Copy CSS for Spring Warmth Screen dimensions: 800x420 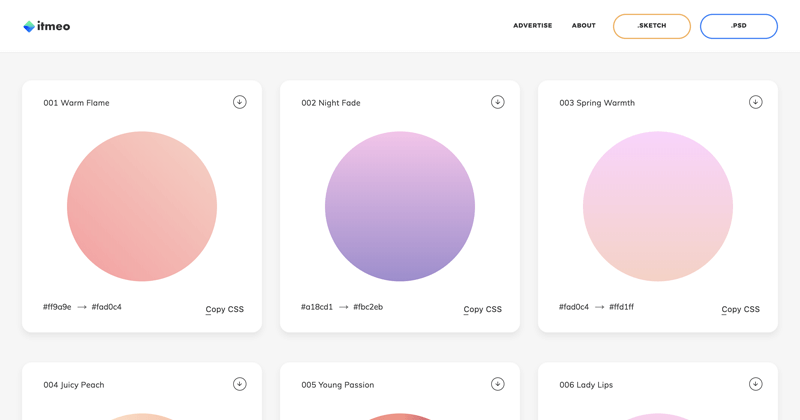pyautogui.click(x=740, y=309)
